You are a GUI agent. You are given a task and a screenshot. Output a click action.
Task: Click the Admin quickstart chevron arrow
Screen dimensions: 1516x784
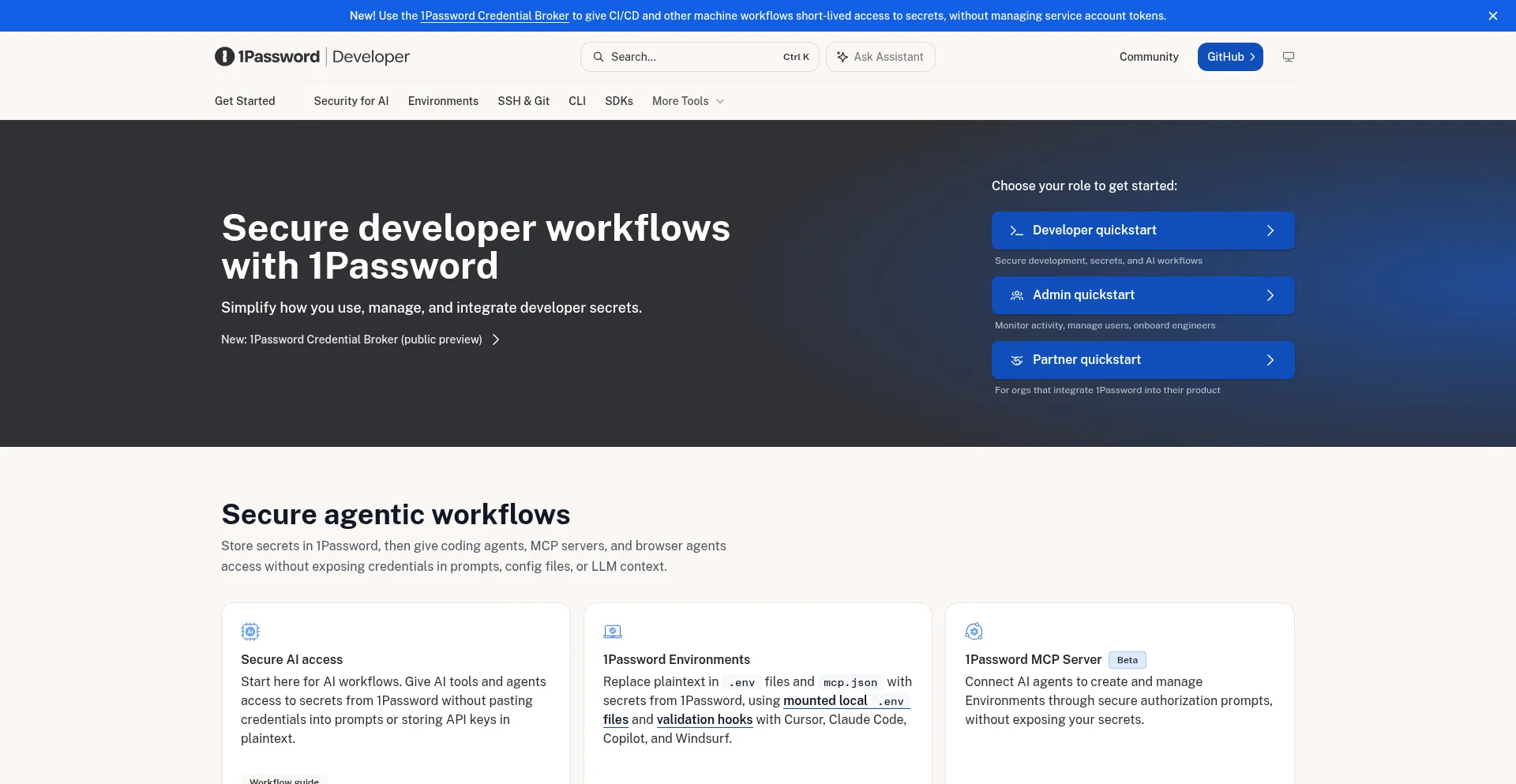[1270, 295]
